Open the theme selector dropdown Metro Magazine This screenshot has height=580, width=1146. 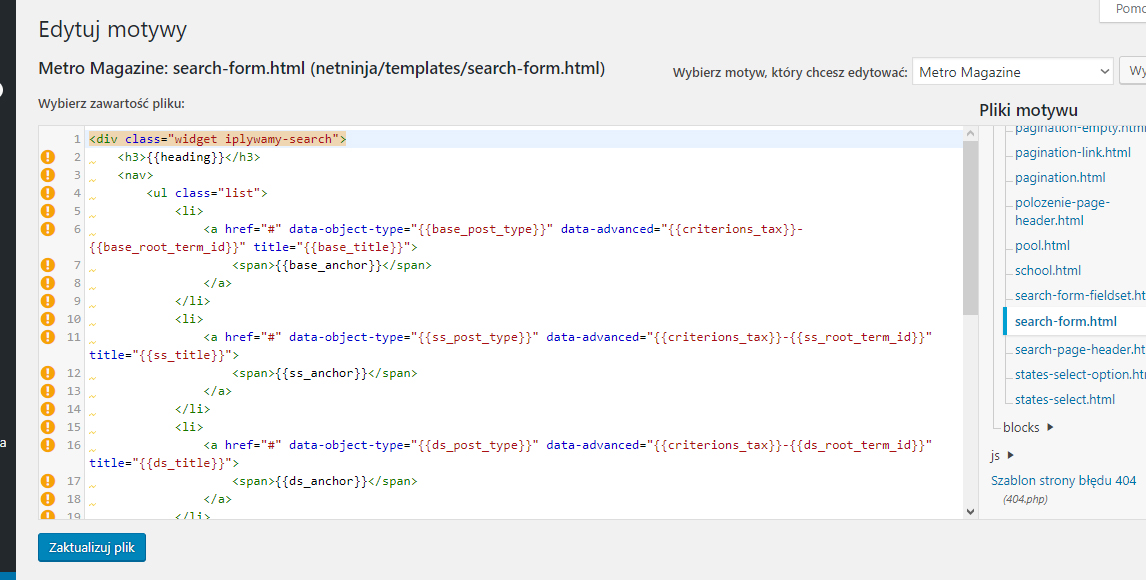[1012, 72]
